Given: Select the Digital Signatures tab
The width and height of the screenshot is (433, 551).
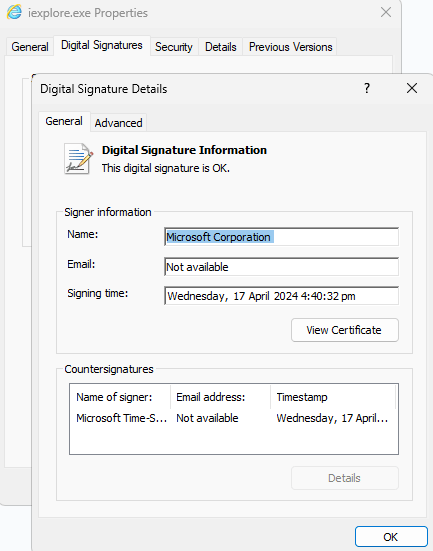Looking at the screenshot, I should coord(102,45).
